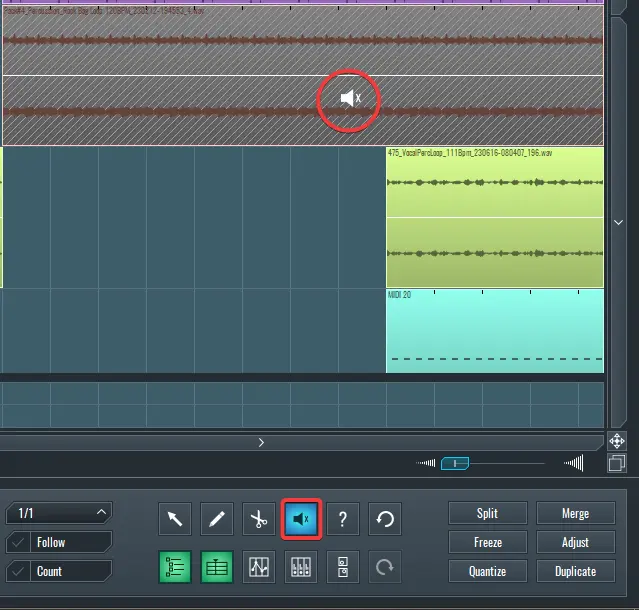Click the undo arrow button

pos(385,519)
